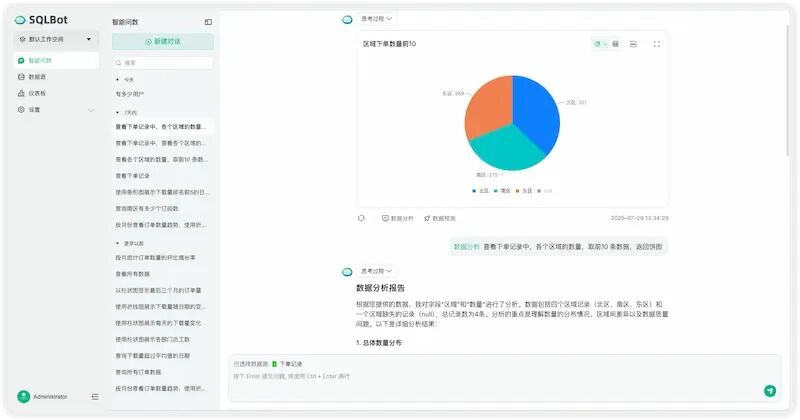800x420 pixels.
Task: Click the 下单记录 datasource chip in input box
Action: click(287, 364)
